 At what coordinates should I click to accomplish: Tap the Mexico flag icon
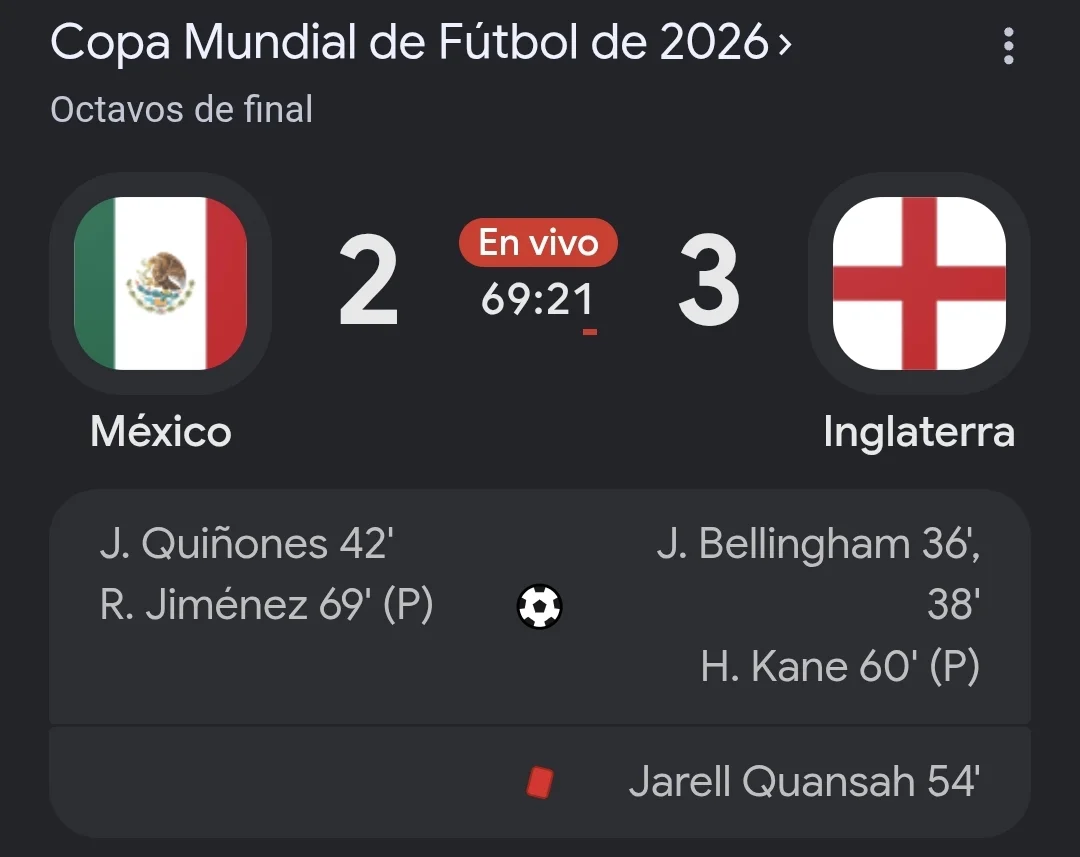[x=160, y=283]
